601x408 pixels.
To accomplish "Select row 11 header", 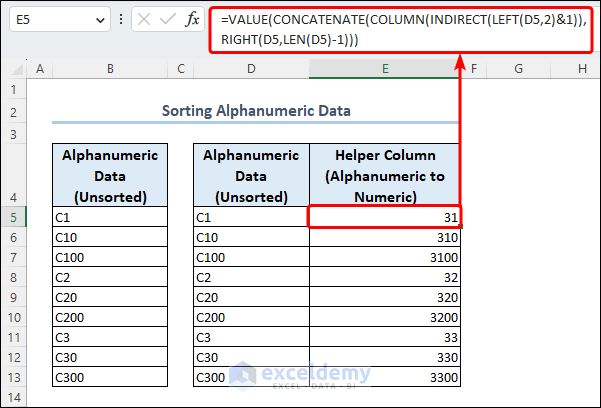I will pyautogui.click(x=13, y=337).
